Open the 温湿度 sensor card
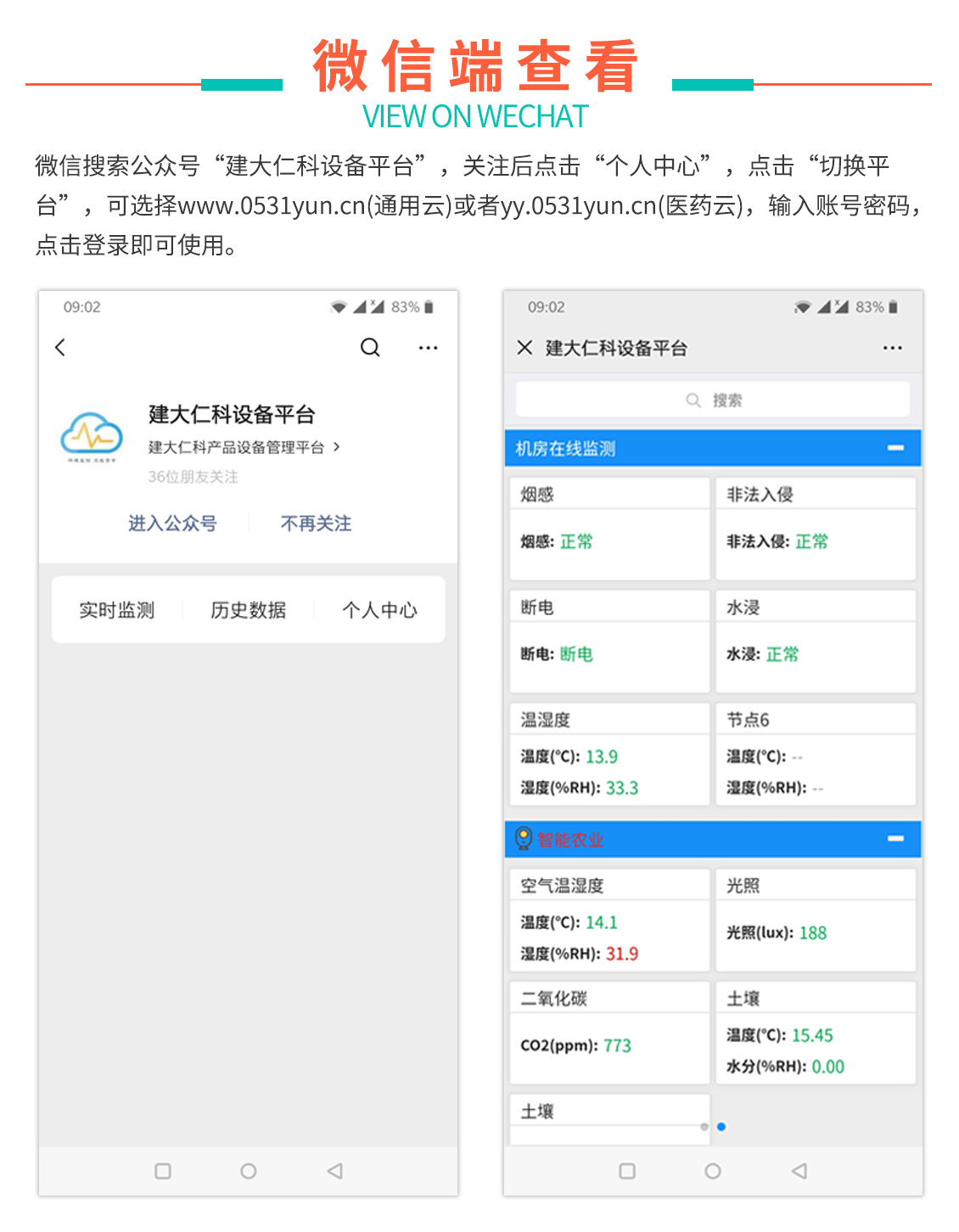 coord(609,754)
